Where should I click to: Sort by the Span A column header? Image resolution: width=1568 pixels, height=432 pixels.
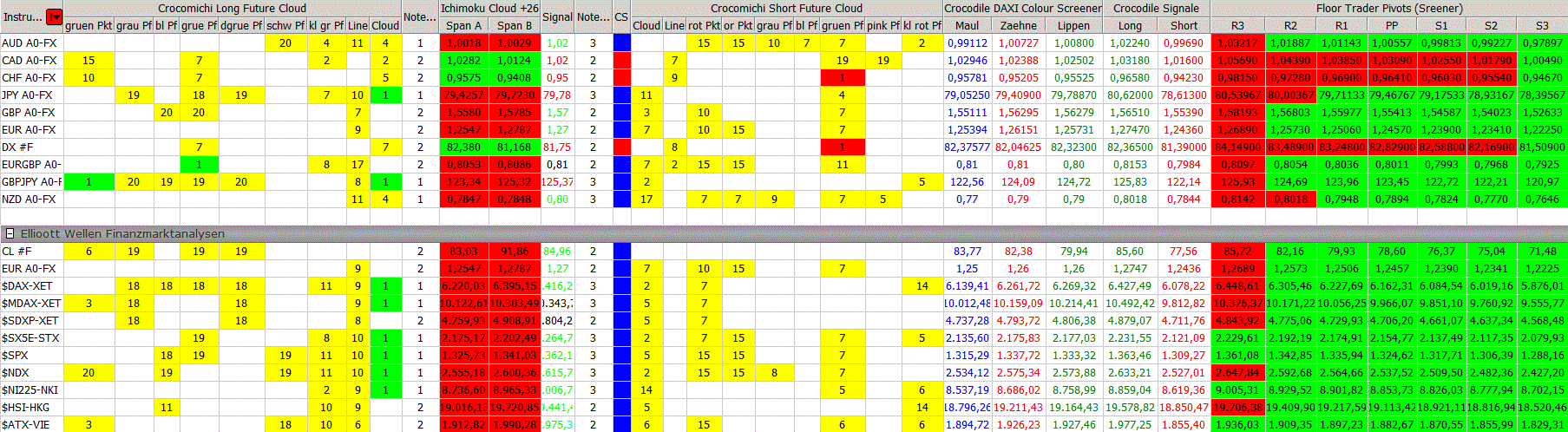464,25
